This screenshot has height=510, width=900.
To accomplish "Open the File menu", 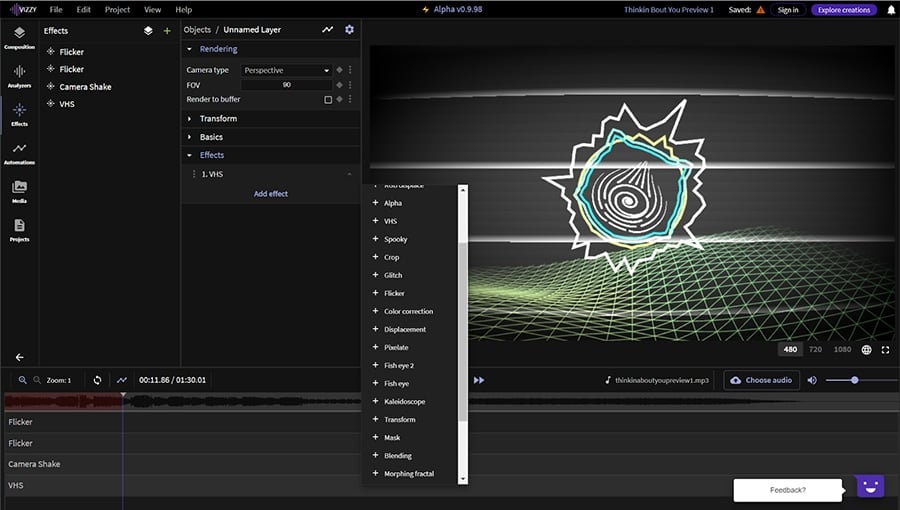I will click(56, 10).
